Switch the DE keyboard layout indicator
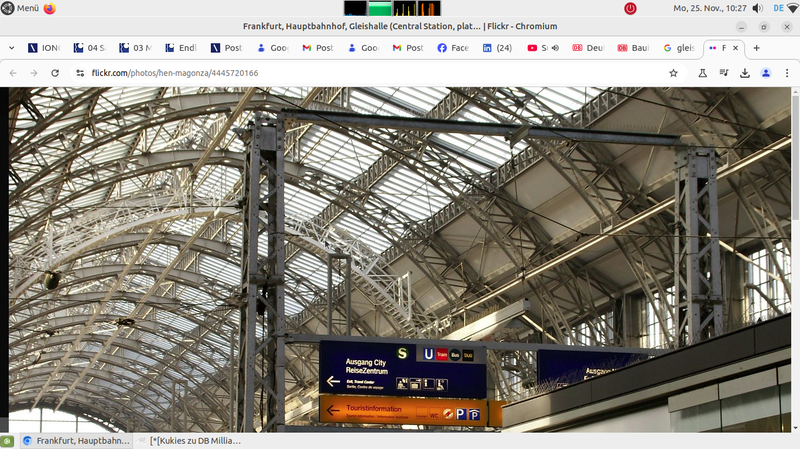This screenshot has width=800, height=449. (x=778, y=8)
